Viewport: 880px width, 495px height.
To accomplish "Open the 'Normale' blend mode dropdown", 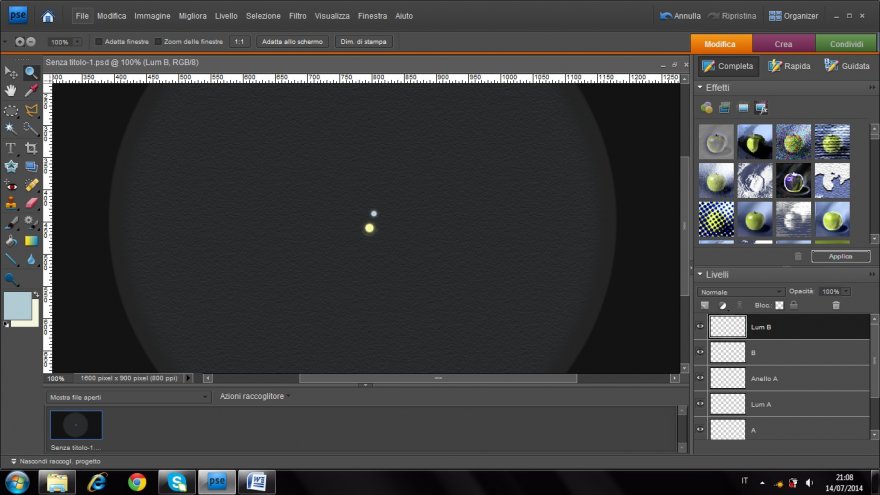I will tap(740, 291).
